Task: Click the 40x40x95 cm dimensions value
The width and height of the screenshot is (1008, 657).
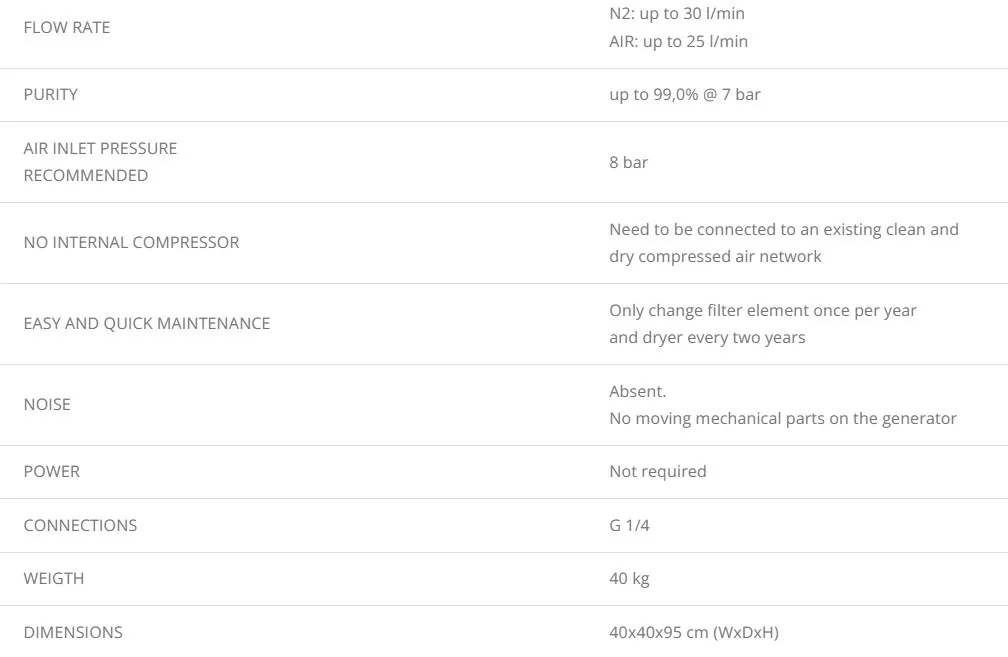Action: (694, 632)
